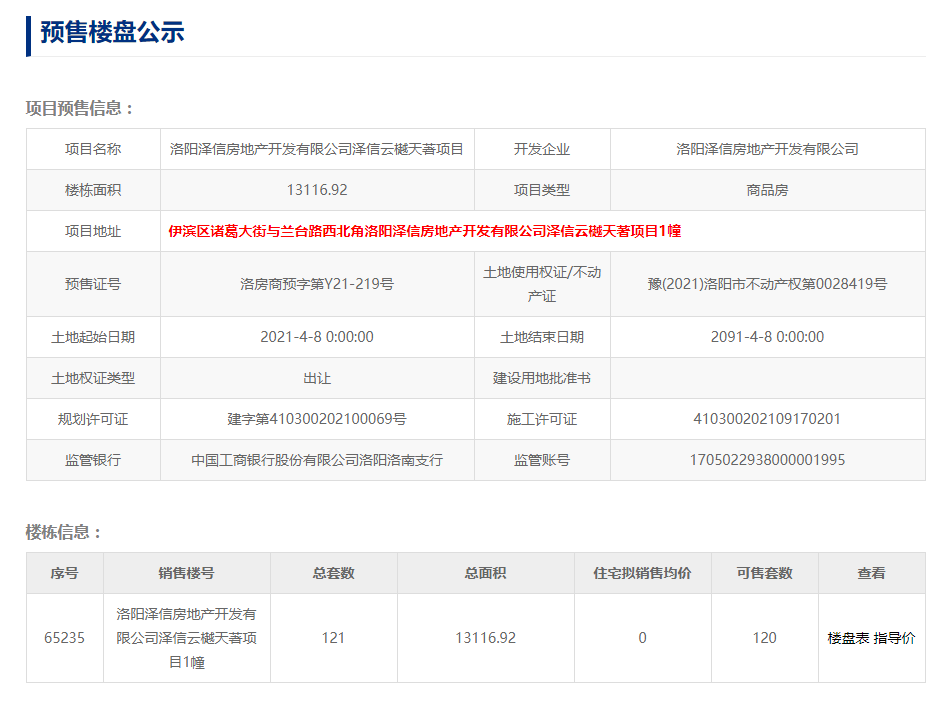Click the 开发企业 company name value
The height and width of the screenshot is (701, 947).
[x=768, y=149]
